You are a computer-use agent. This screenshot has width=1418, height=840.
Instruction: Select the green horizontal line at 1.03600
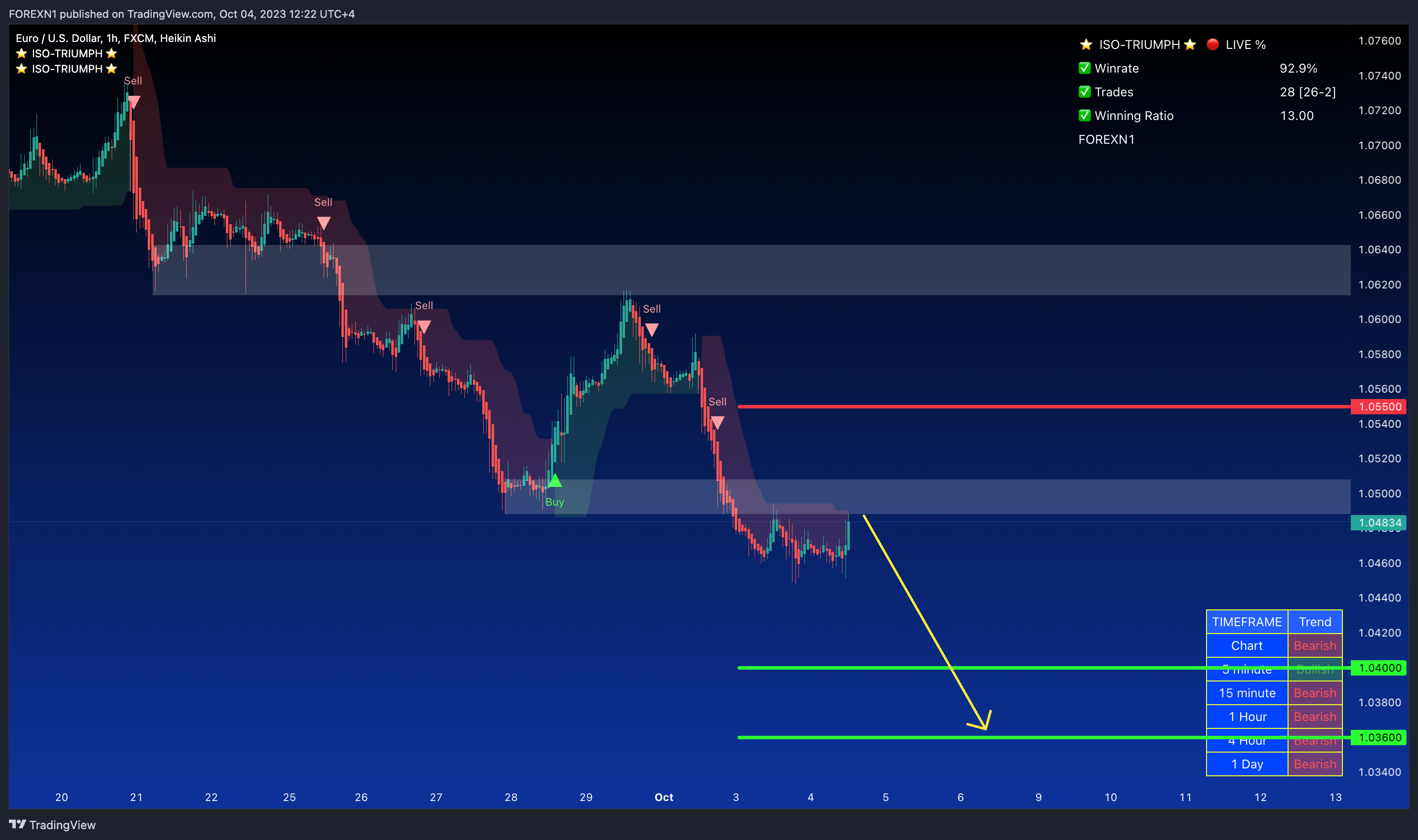[x=1043, y=738]
